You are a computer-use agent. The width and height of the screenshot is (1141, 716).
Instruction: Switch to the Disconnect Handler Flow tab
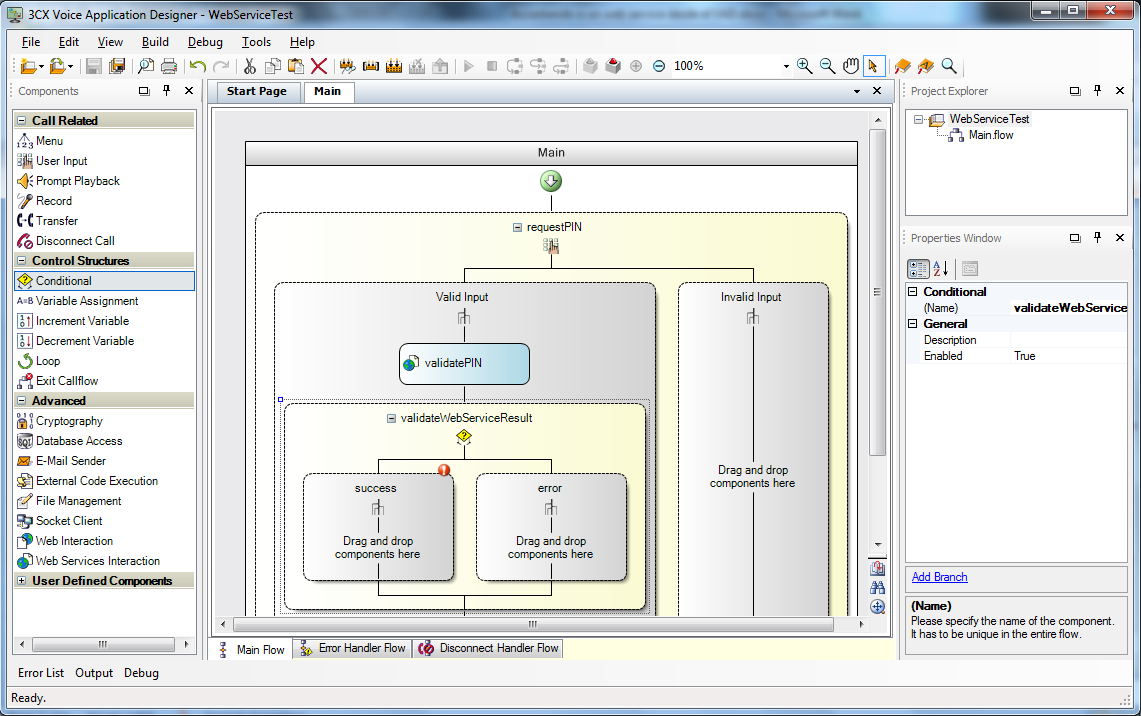click(488, 648)
